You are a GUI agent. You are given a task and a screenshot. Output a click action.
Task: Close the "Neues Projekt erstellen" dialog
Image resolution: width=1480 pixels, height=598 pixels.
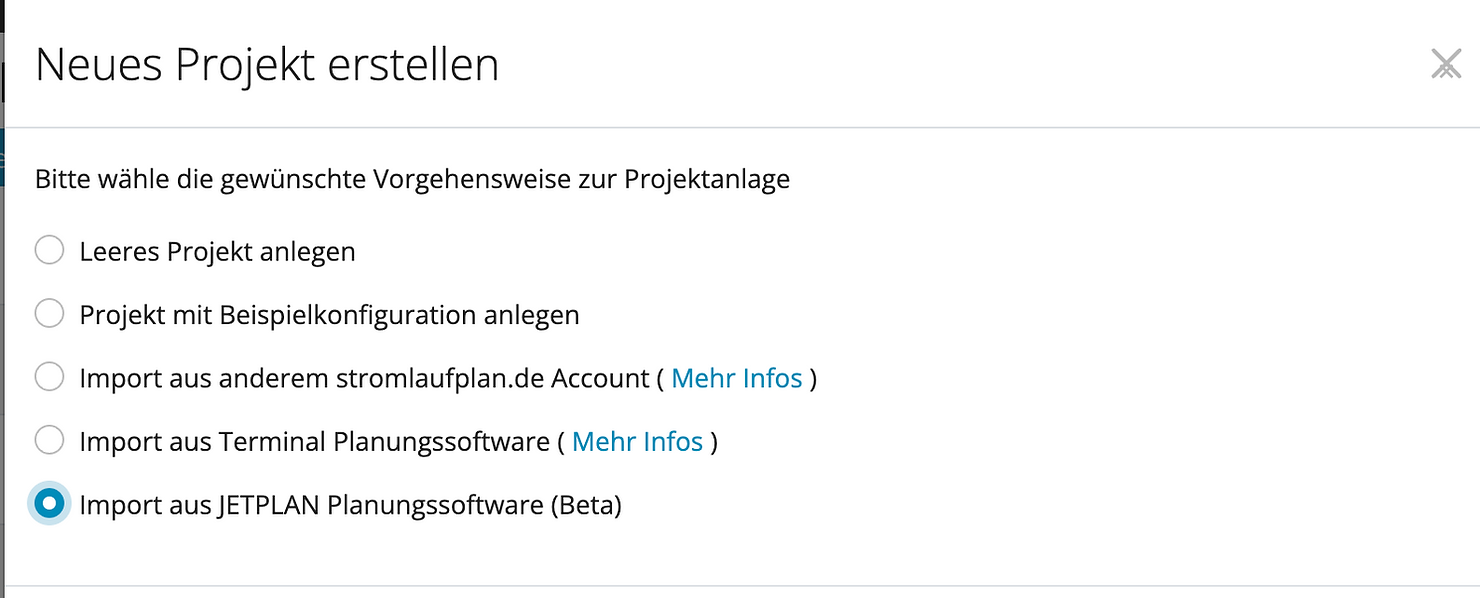pyautogui.click(x=1446, y=65)
